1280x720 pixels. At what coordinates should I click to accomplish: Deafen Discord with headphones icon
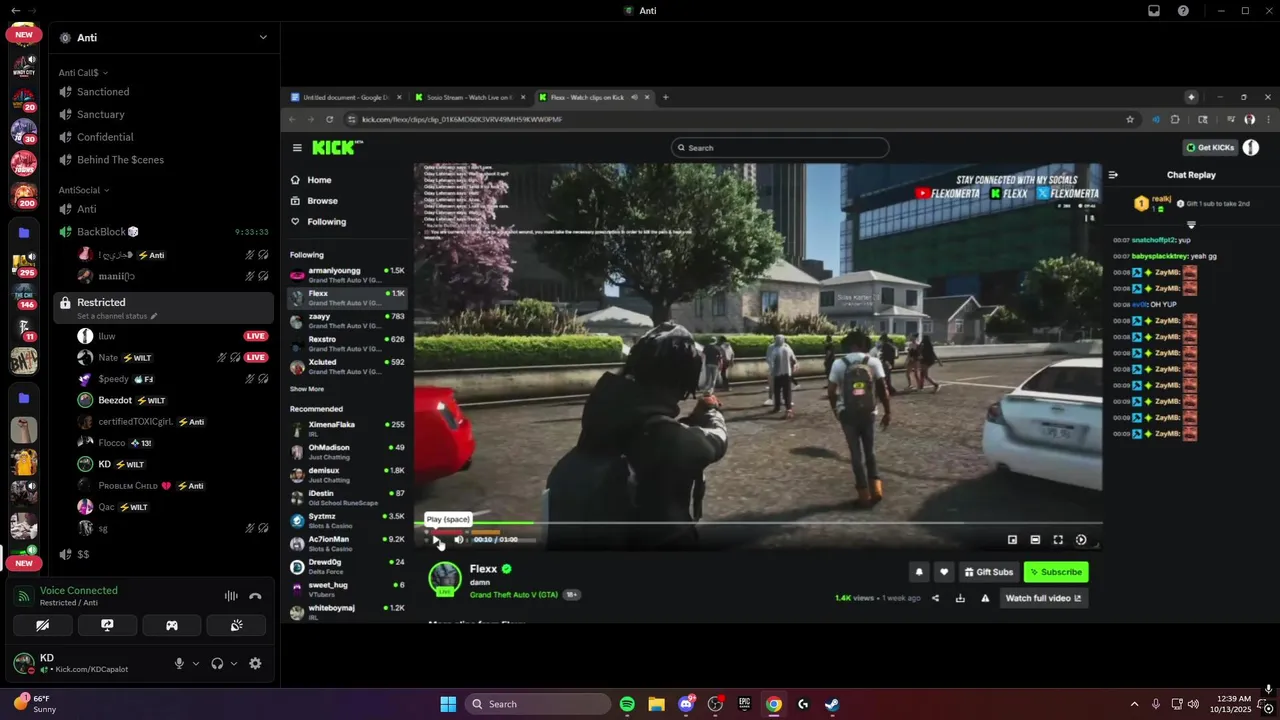(217, 663)
